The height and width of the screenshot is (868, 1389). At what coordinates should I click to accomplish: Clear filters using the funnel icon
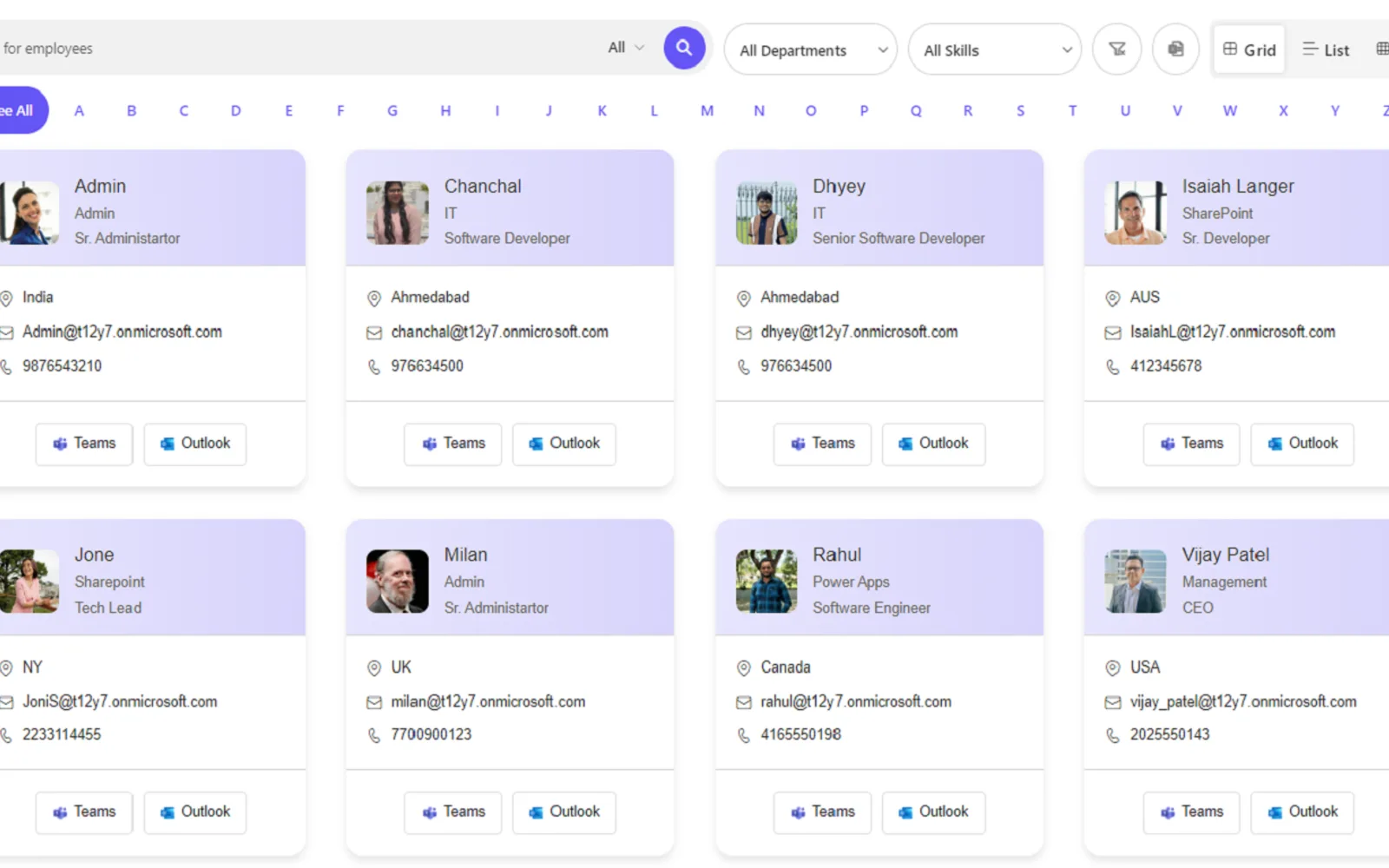(x=1117, y=49)
